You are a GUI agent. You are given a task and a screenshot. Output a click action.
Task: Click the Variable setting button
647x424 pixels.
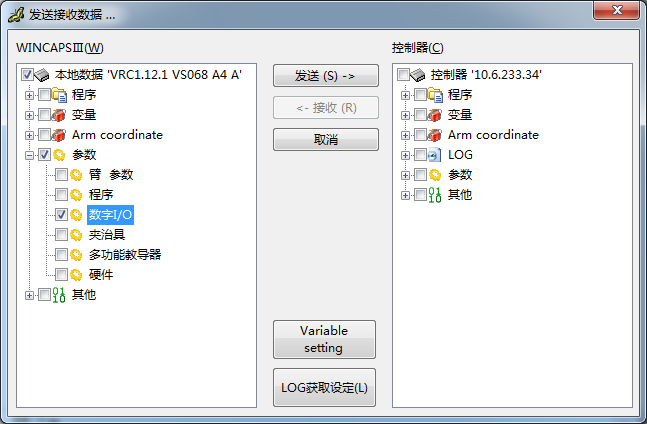pos(324,339)
